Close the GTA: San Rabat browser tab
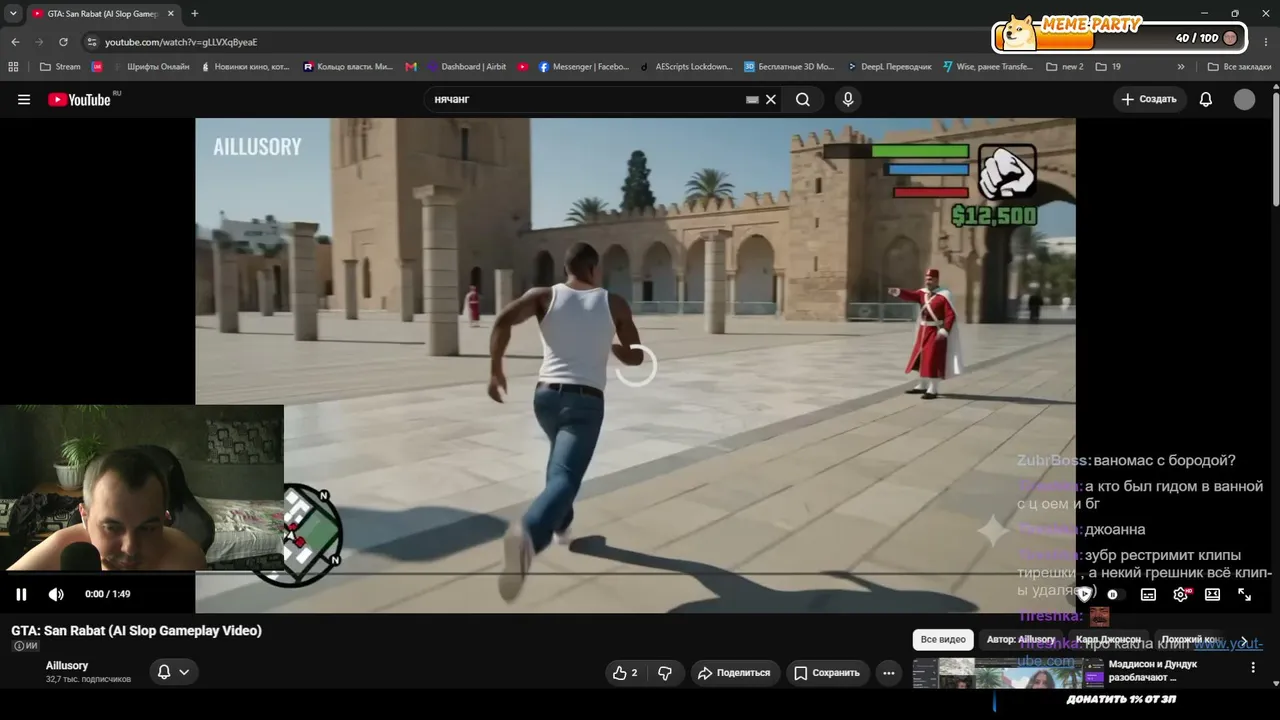 170,14
